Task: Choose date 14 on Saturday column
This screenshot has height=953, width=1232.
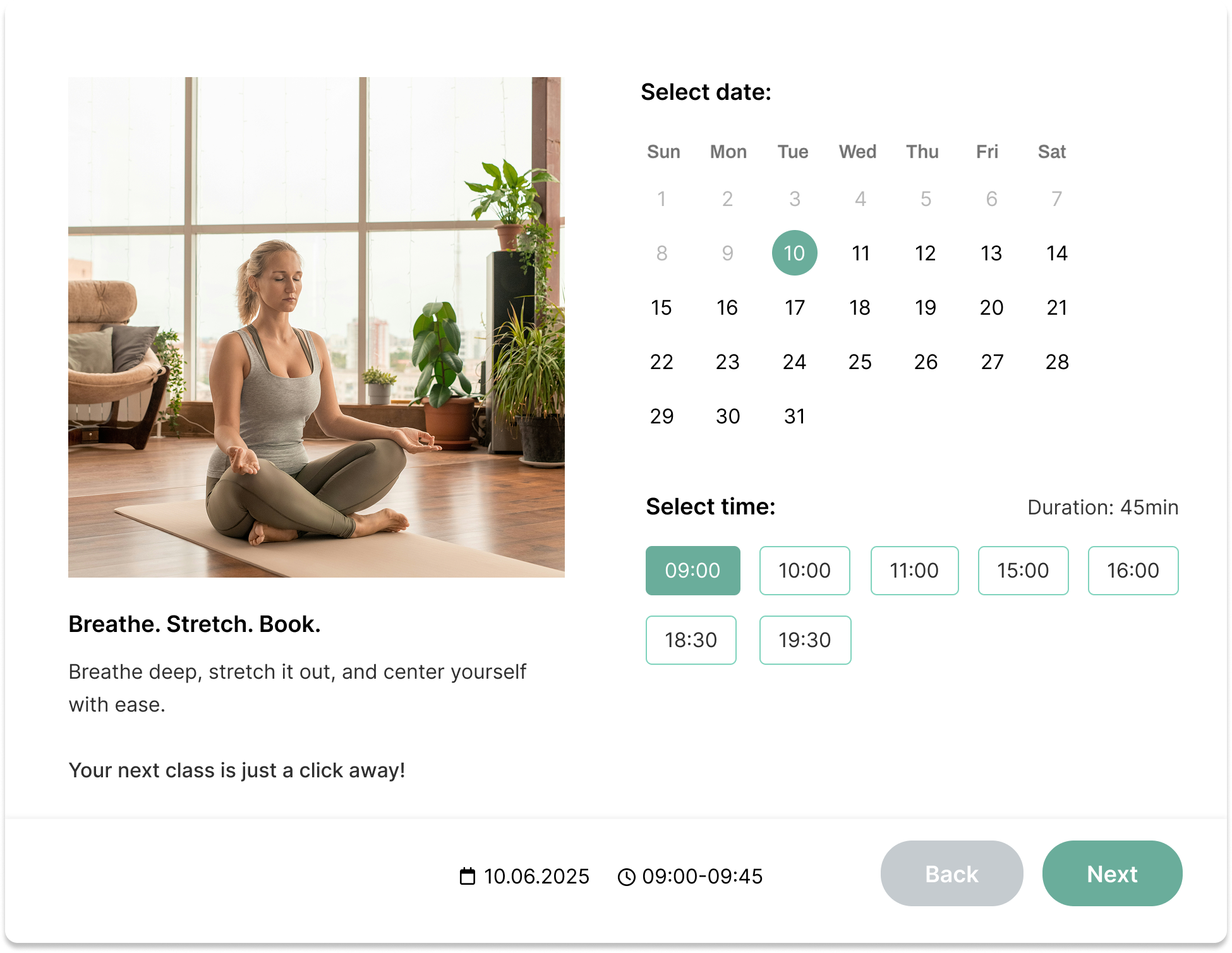Action: tap(1056, 253)
